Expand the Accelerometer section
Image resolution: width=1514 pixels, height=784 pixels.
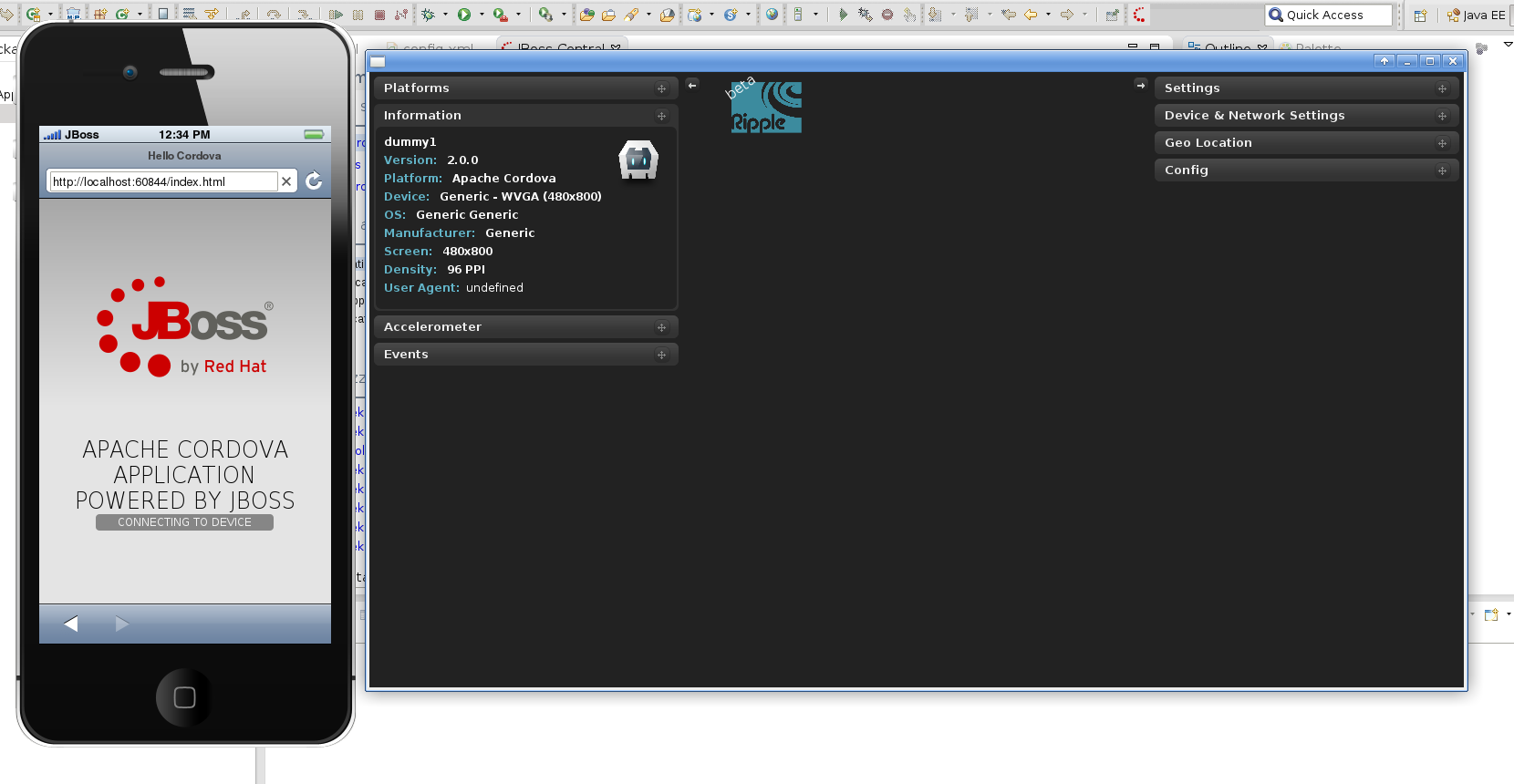[525, 327]
